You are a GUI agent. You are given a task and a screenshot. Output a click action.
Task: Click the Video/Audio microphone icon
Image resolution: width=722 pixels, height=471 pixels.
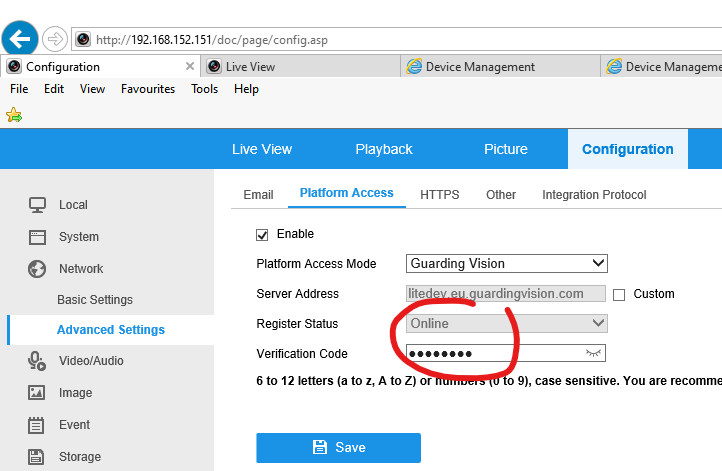point(37,361)
